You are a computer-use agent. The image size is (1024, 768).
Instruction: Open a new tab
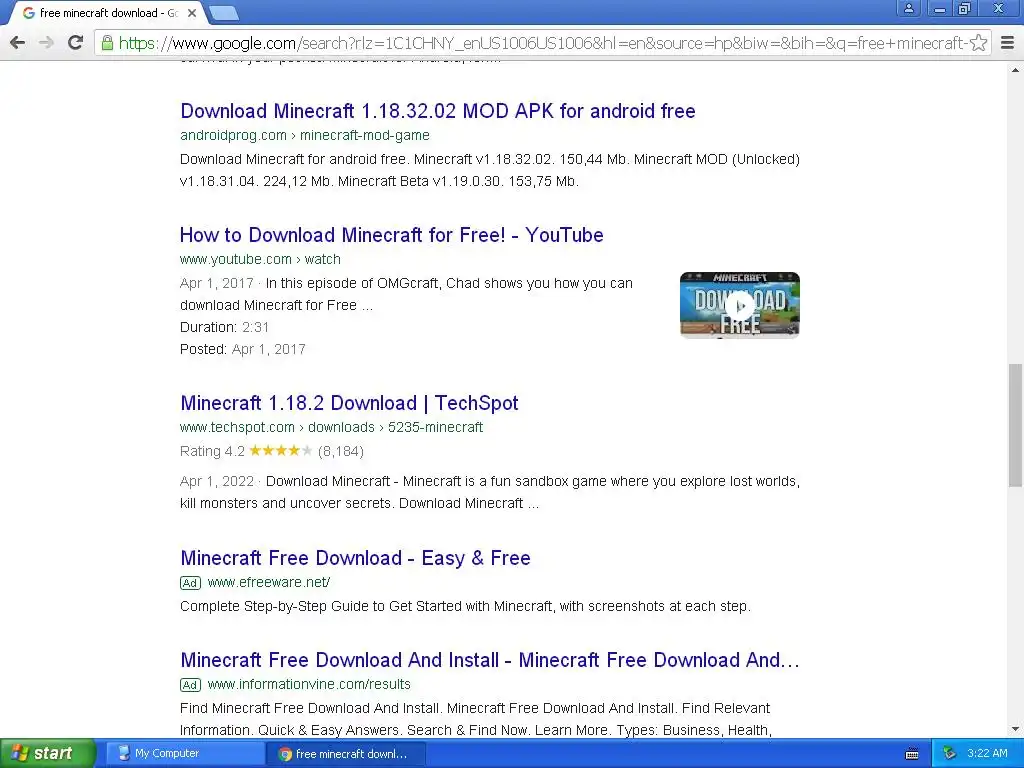[224, 12]
